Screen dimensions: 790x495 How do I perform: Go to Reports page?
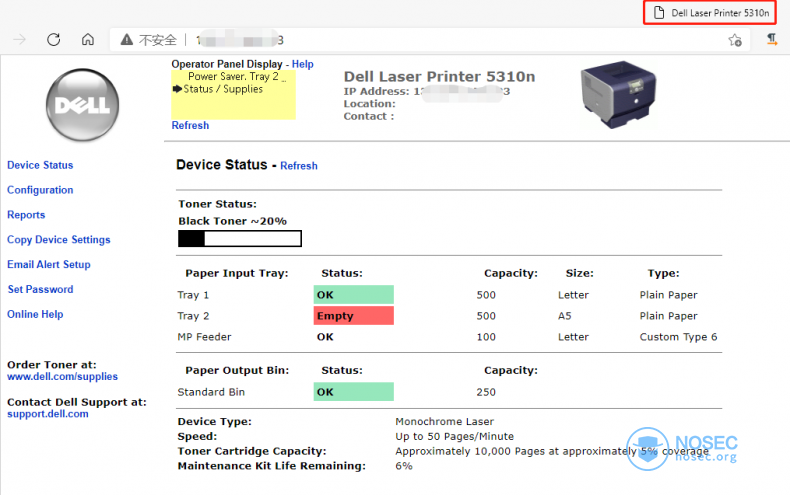[26, 215]
